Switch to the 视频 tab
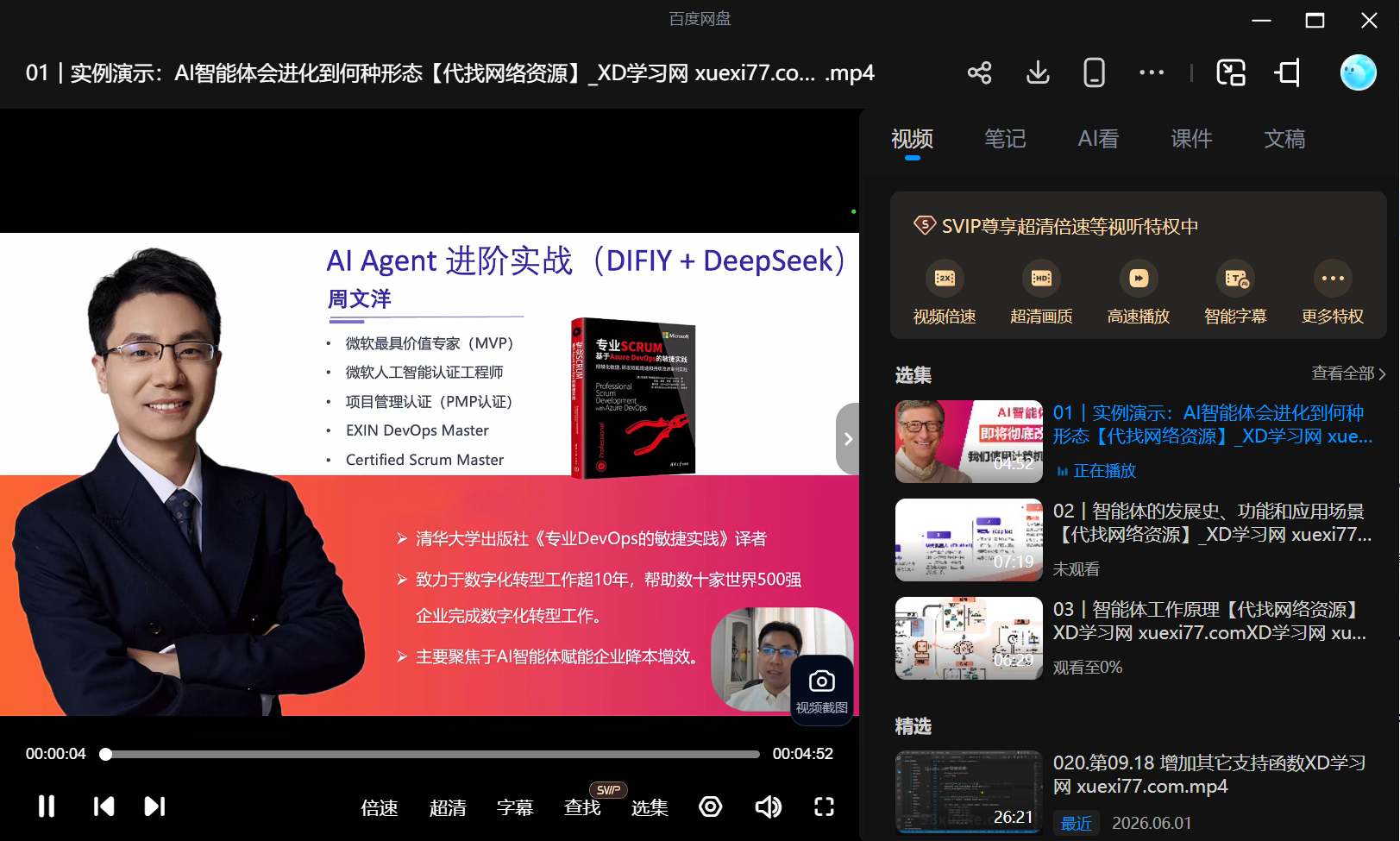Screen dimensions: 1400x841 (912, 139)
